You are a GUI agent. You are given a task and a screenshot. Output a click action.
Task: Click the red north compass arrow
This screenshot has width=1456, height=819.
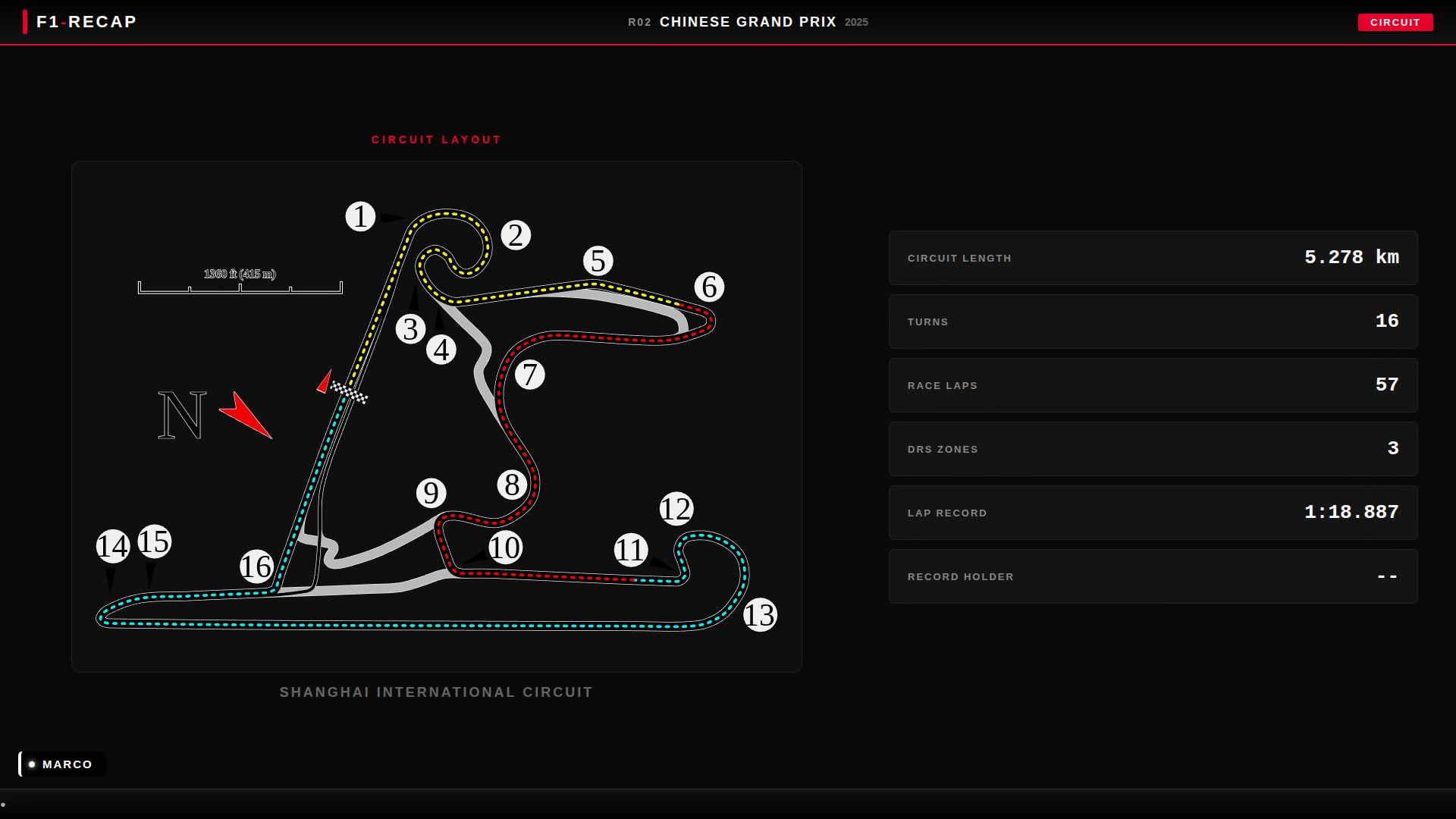pos(246,415)
